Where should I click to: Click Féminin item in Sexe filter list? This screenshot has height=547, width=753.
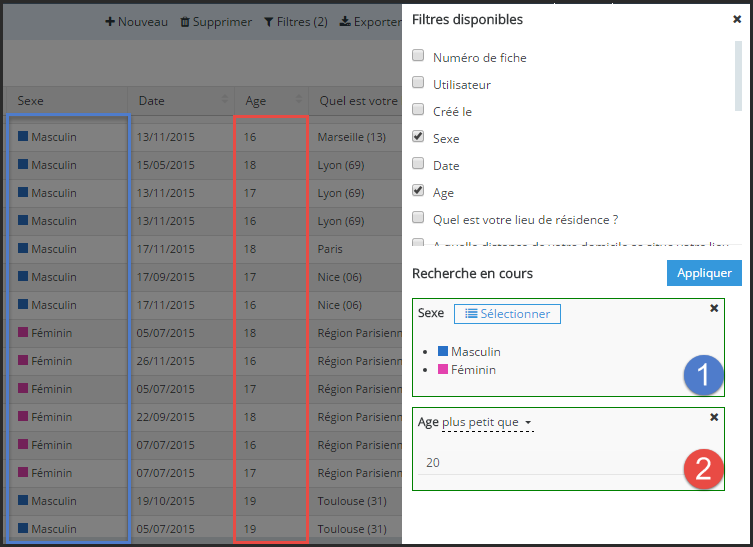(467, 370)
